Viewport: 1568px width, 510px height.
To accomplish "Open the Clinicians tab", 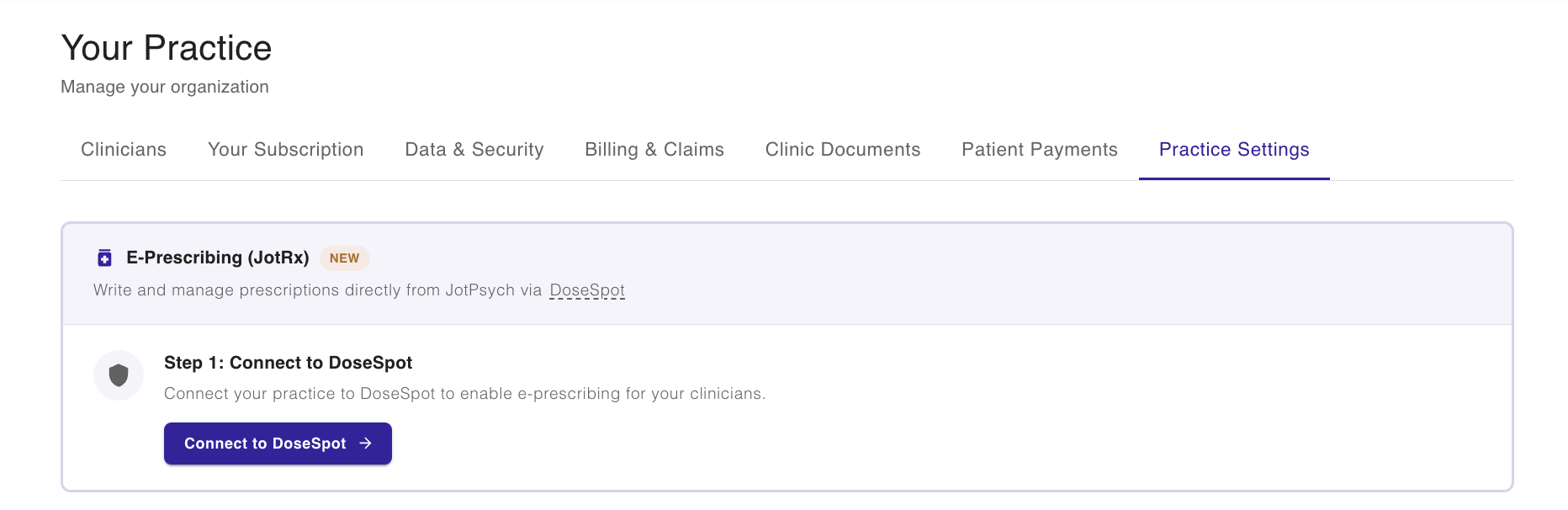I will click(124, 150).
